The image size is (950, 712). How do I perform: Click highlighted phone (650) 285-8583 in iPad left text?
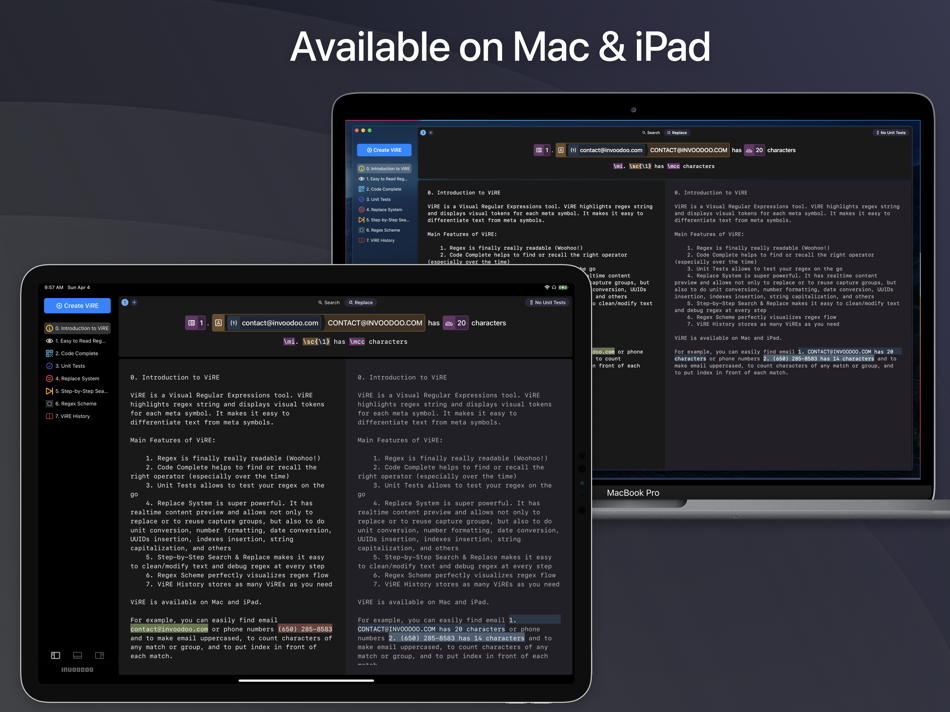305,629
